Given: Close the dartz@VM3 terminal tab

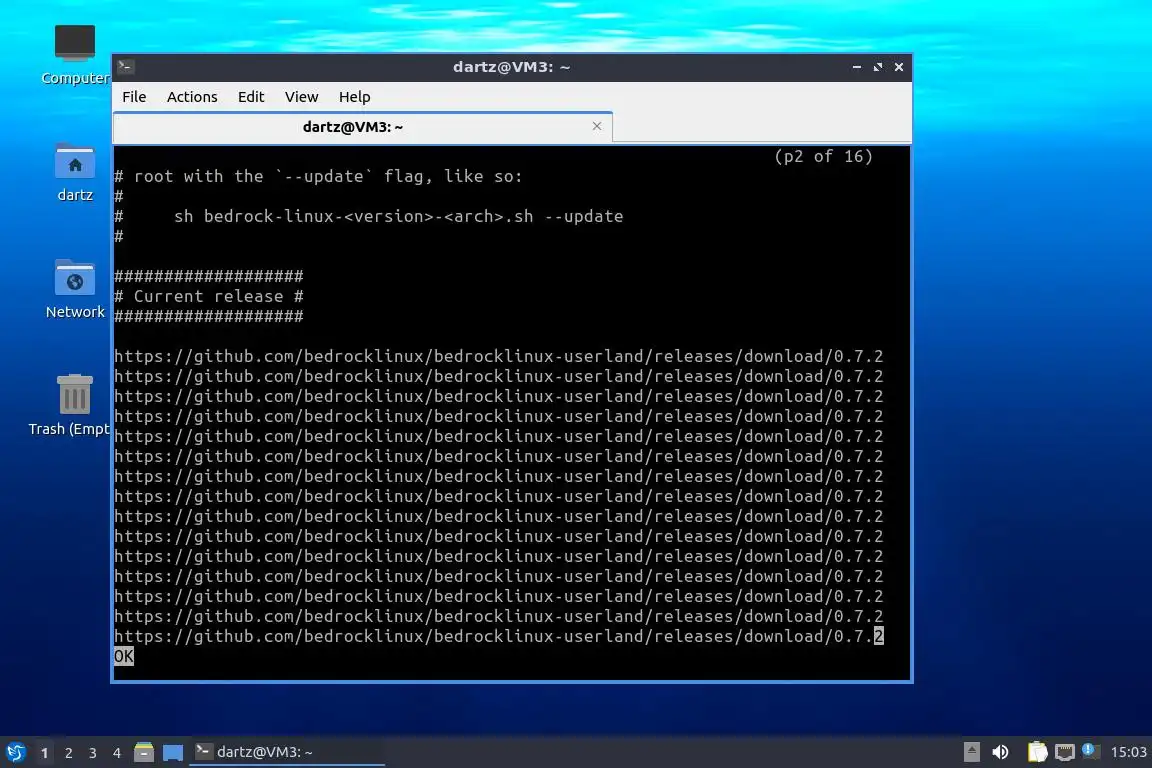Looking at the screenshot, I should click(597, 126).
